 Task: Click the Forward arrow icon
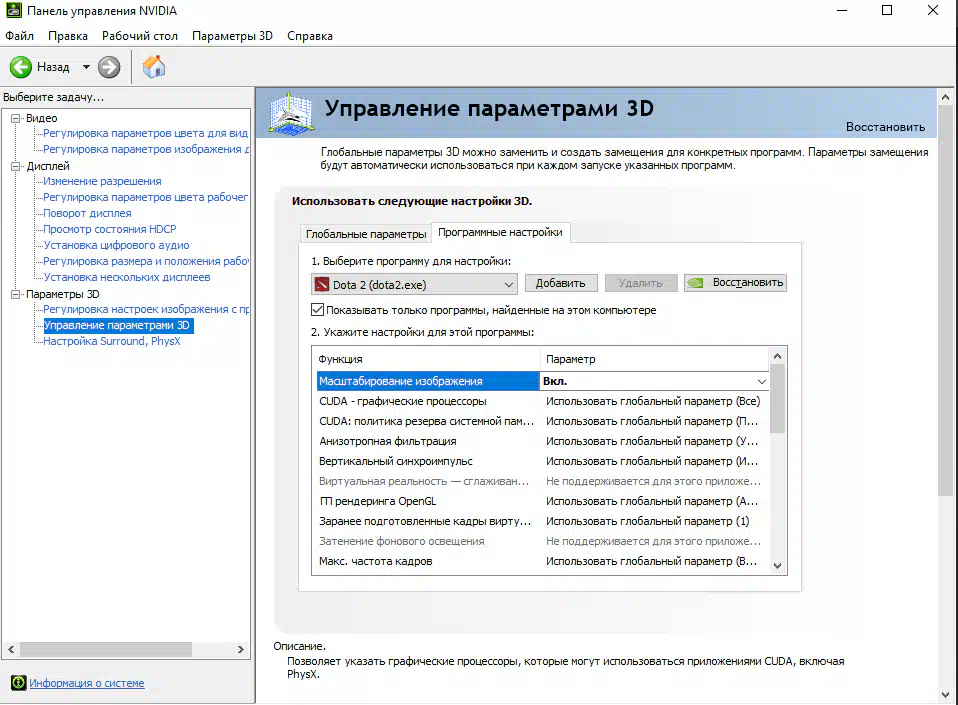click(x=109, y=67)
